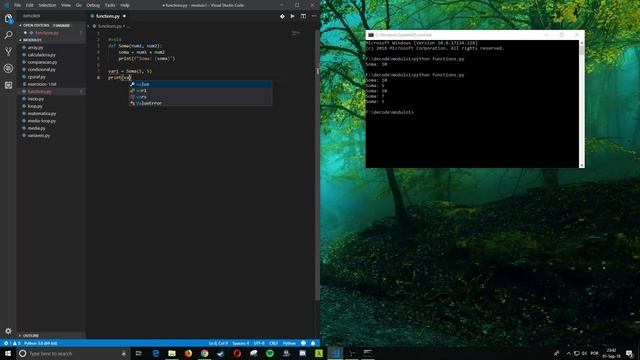This screenshot has width=640, height=360.
Task: Select the functions.py editor tab
Action: (108, 16)
